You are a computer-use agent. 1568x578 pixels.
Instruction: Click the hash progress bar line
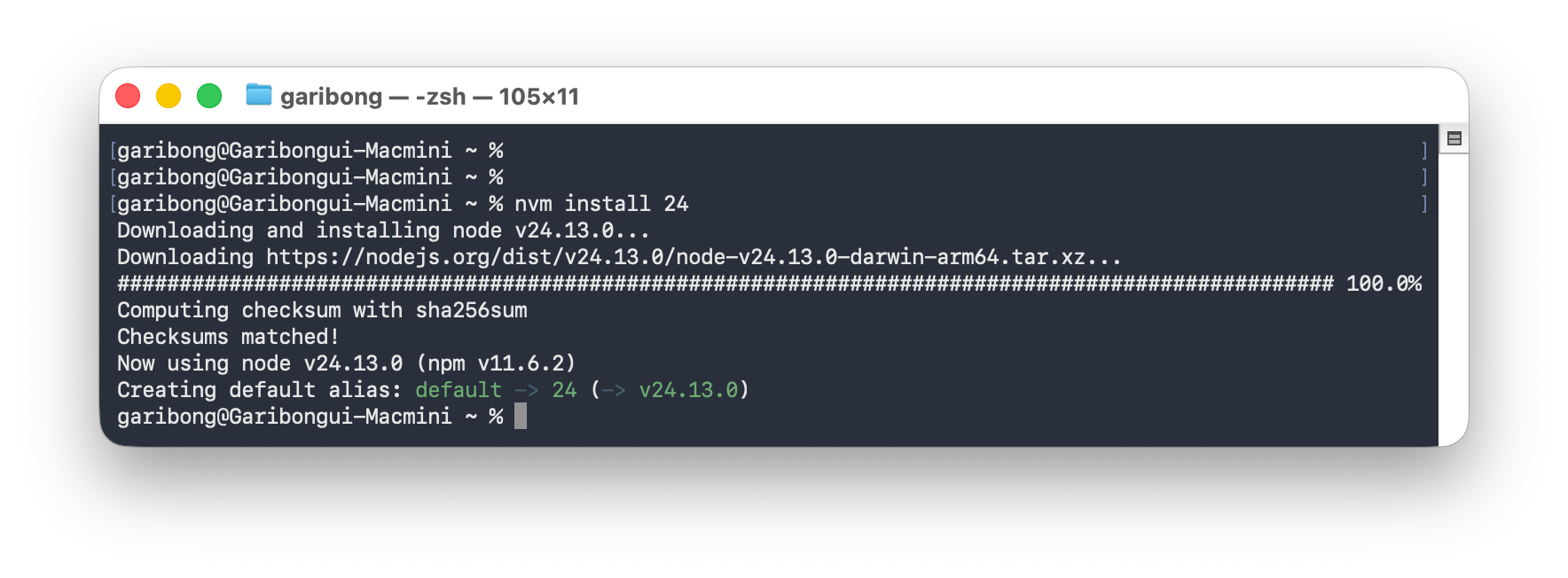[x=725, y=284]
